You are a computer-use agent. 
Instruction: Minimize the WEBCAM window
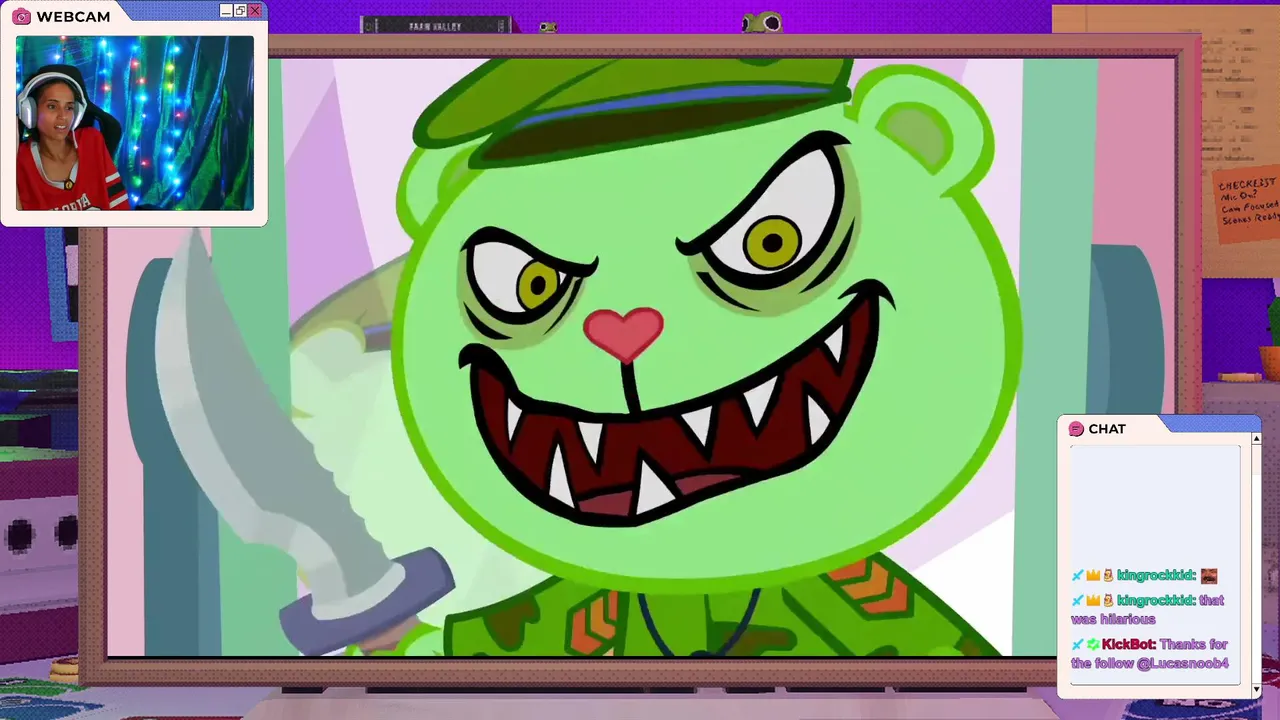tap(225, 10)
